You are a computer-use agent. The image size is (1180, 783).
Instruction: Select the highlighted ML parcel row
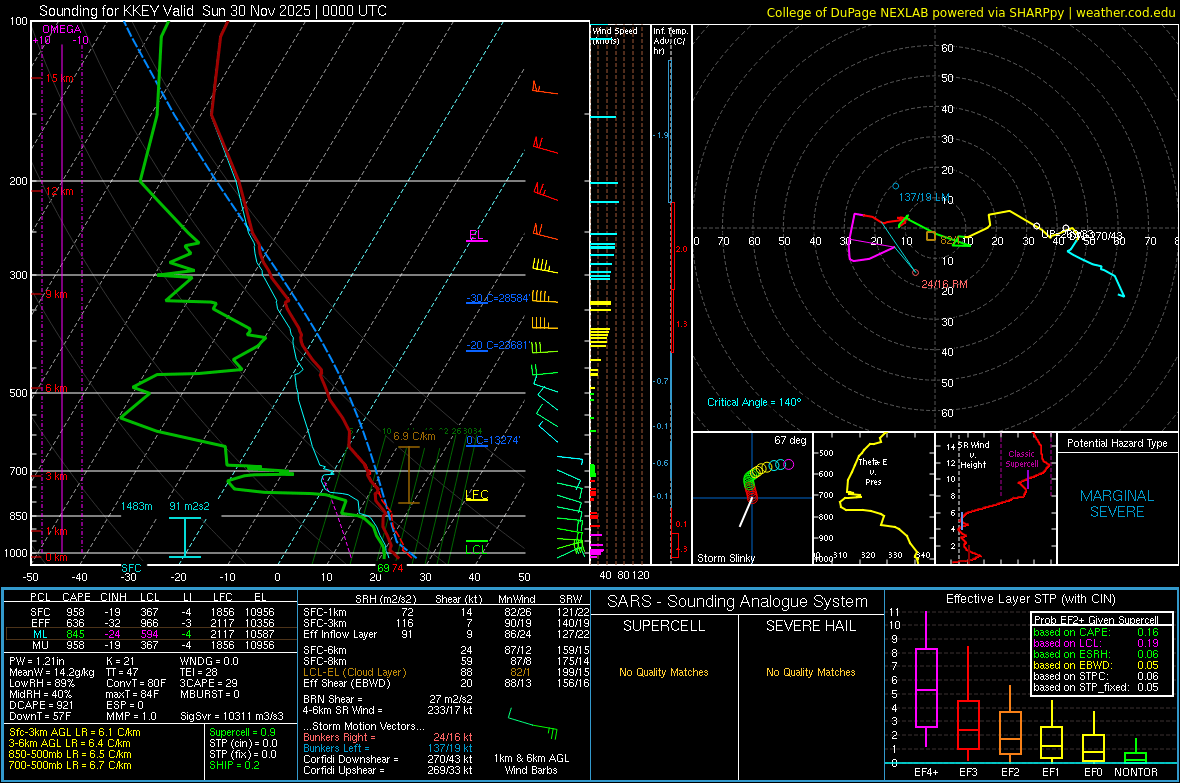[x=151, y=635]
